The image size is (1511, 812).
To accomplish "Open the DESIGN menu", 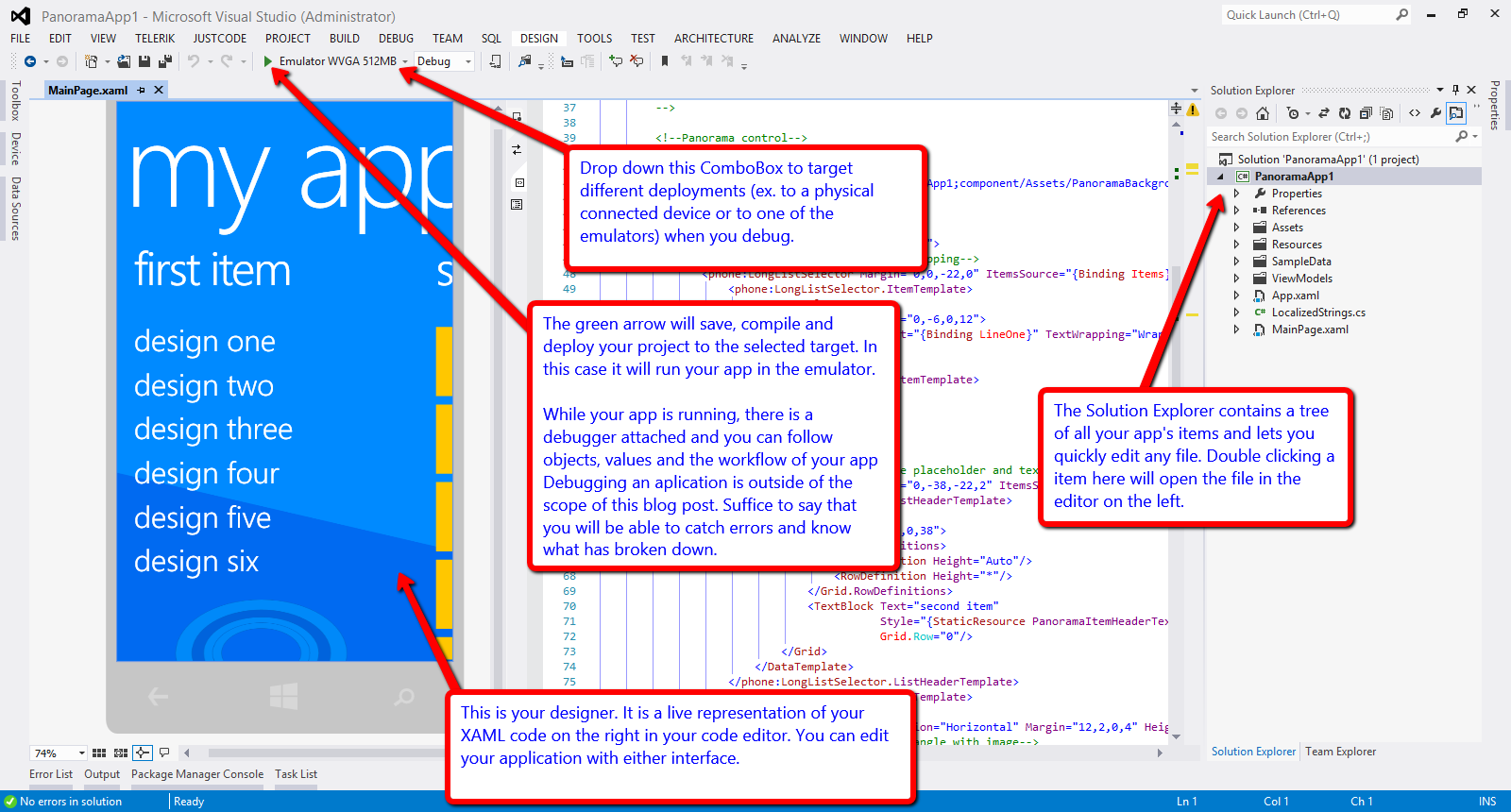I will pyautogui.click(x=539, y=39).
